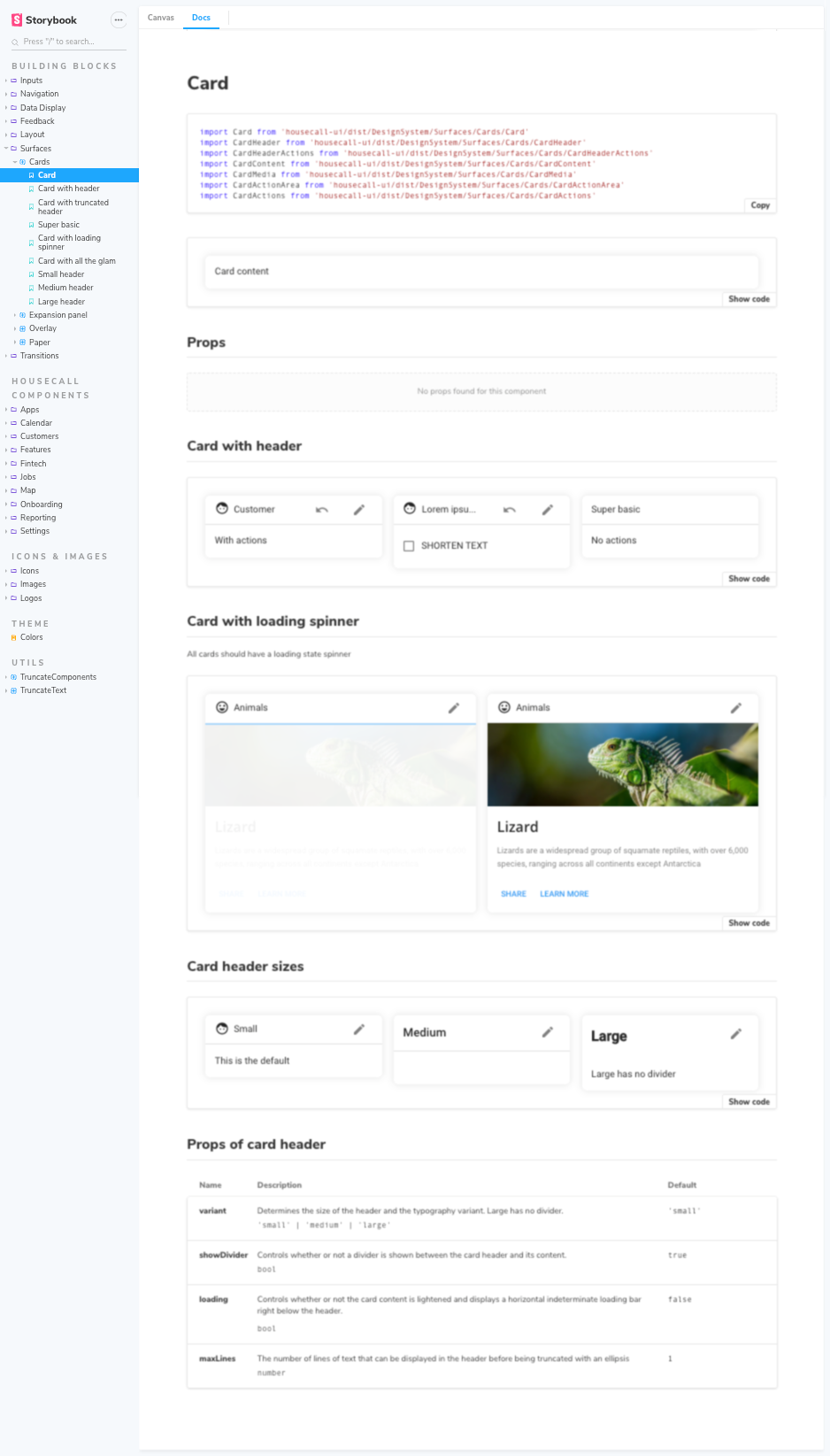This screenshot has height=1456, width=830.
Task: Click undo icon in Customer card header
Action: (x=322, y=510)
